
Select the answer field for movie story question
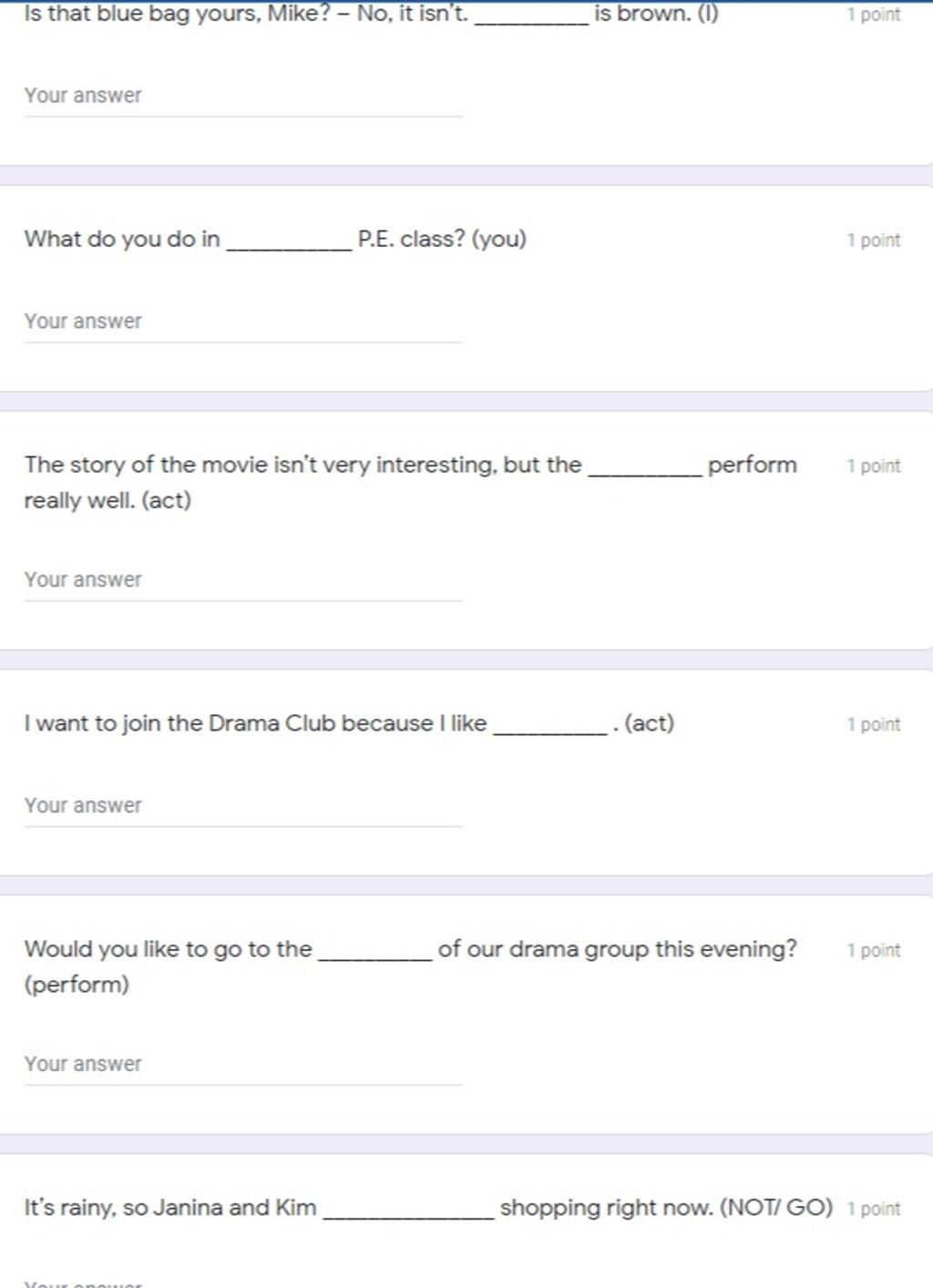click(243, 581)
